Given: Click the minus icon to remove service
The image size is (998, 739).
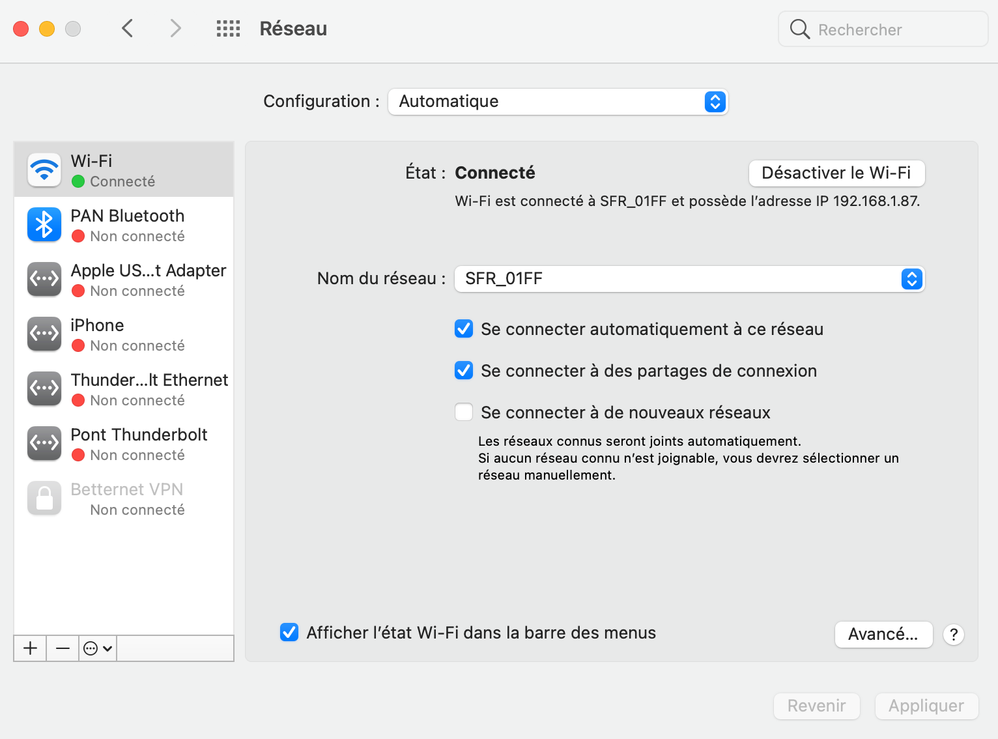Looking at the screenshot, I should click(x=62, y=648).
